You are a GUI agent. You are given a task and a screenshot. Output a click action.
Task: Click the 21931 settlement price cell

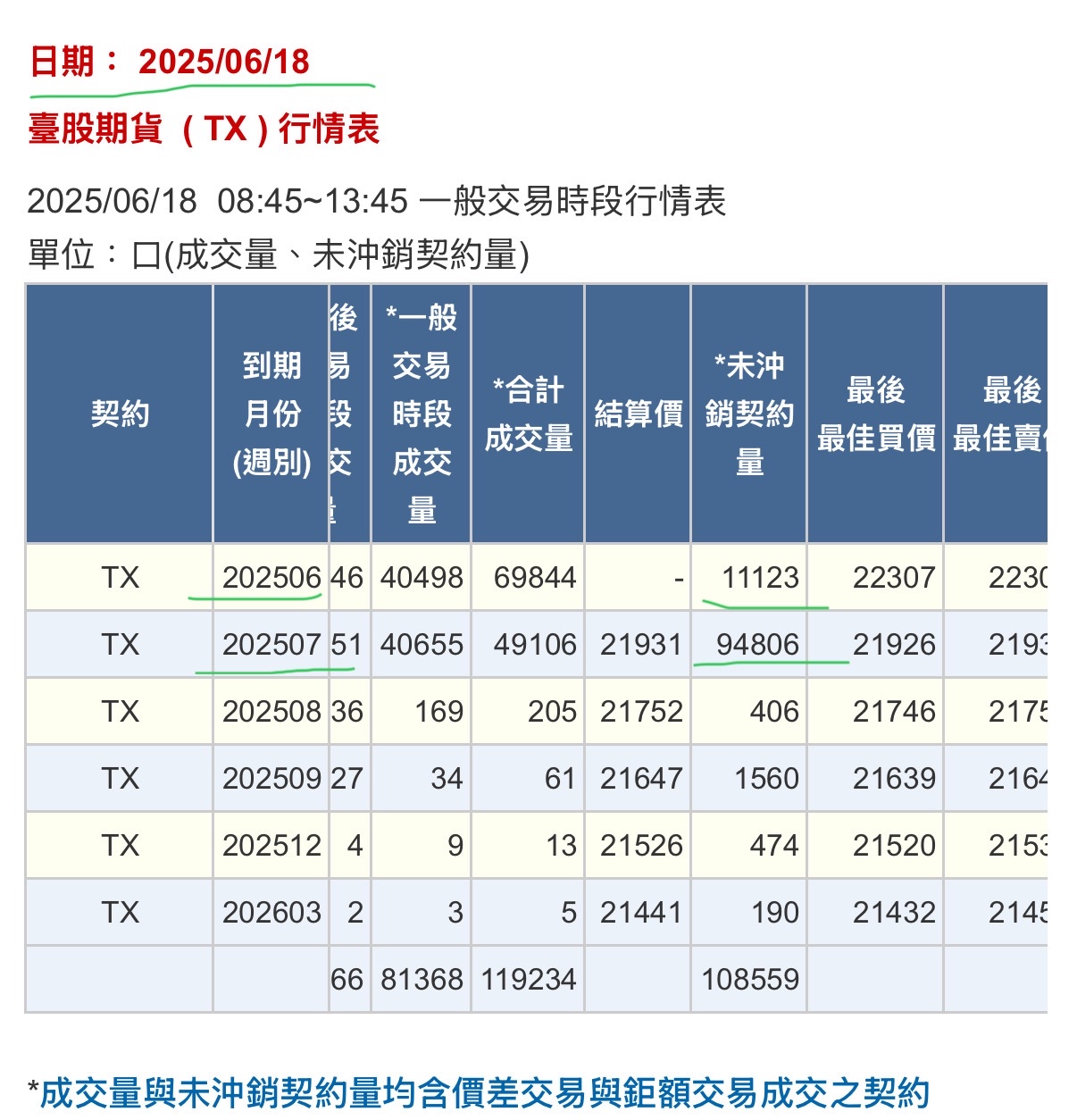638,645
